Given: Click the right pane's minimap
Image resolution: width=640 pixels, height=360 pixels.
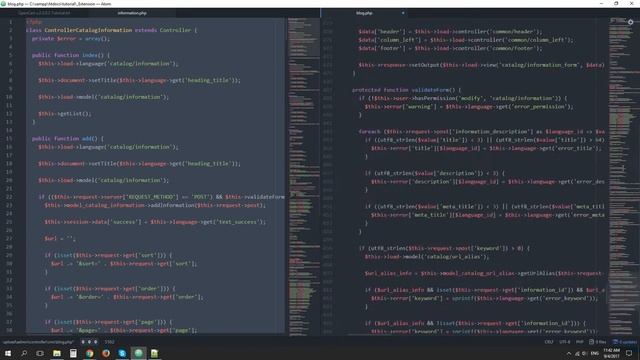Looking at the screenshot, I should (x=624, y=176).
